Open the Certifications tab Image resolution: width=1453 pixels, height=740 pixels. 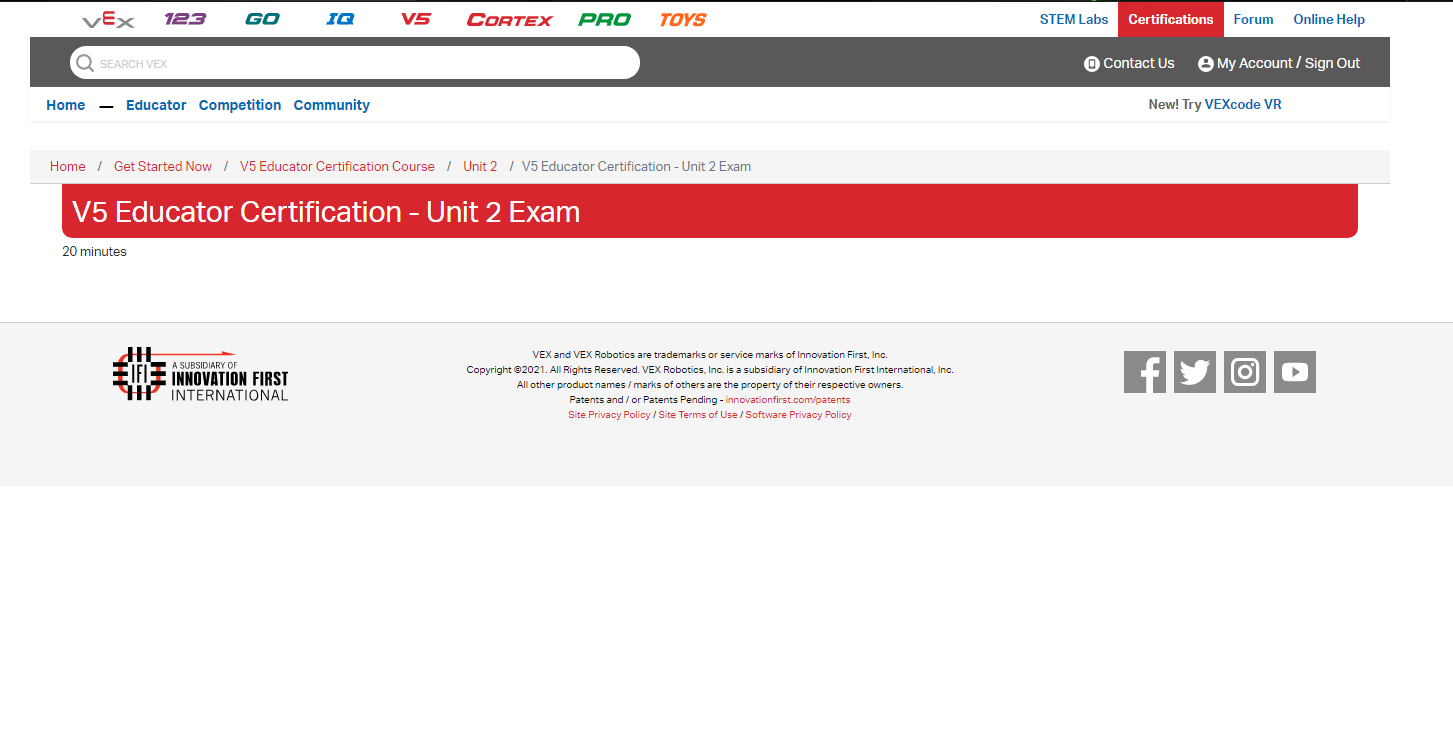click(1170, 19)
